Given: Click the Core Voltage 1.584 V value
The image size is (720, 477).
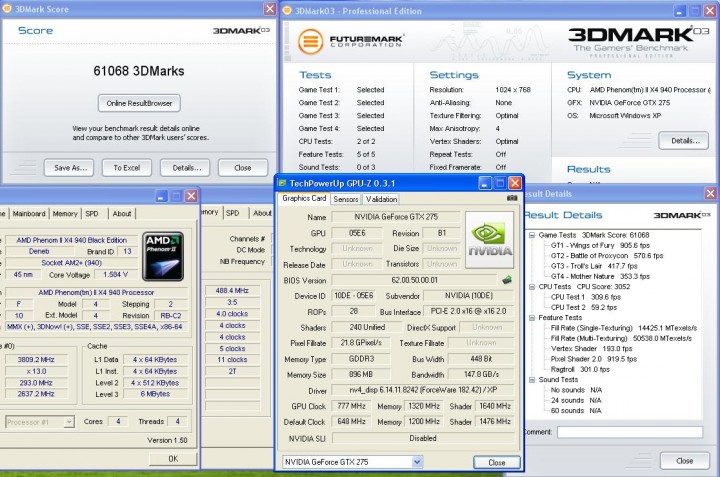Looking at the screenshot, I should click(115, 275).
